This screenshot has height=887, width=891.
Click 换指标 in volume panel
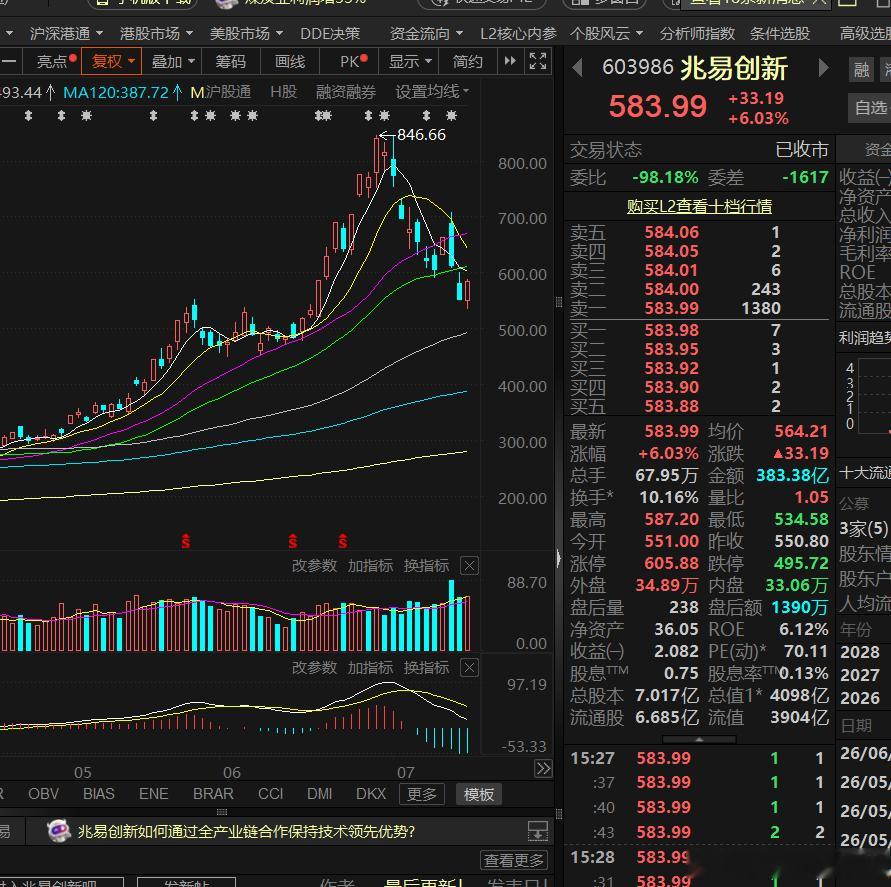[426, 566]
